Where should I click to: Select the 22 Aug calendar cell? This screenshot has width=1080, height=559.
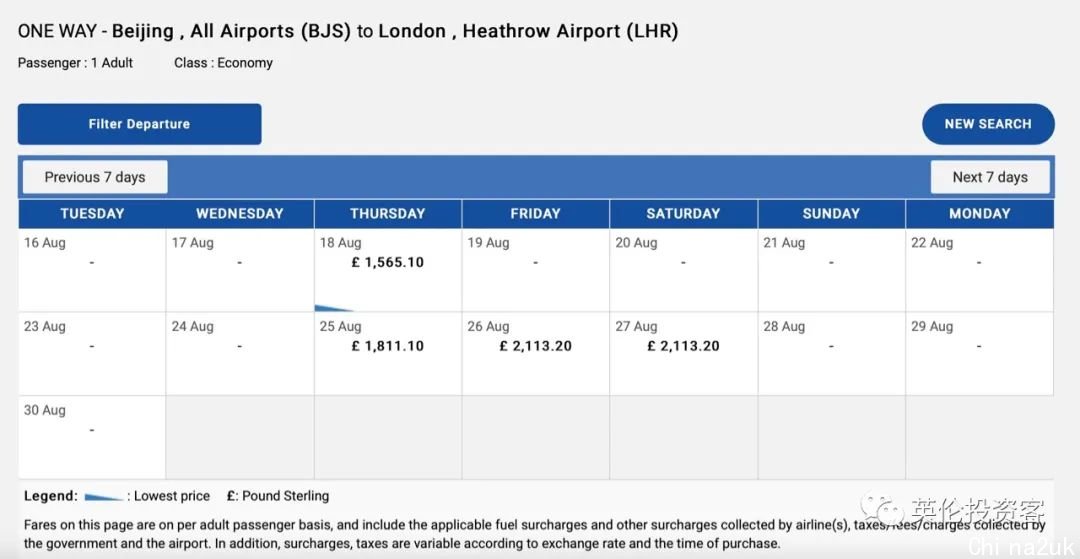coord(979,270)
